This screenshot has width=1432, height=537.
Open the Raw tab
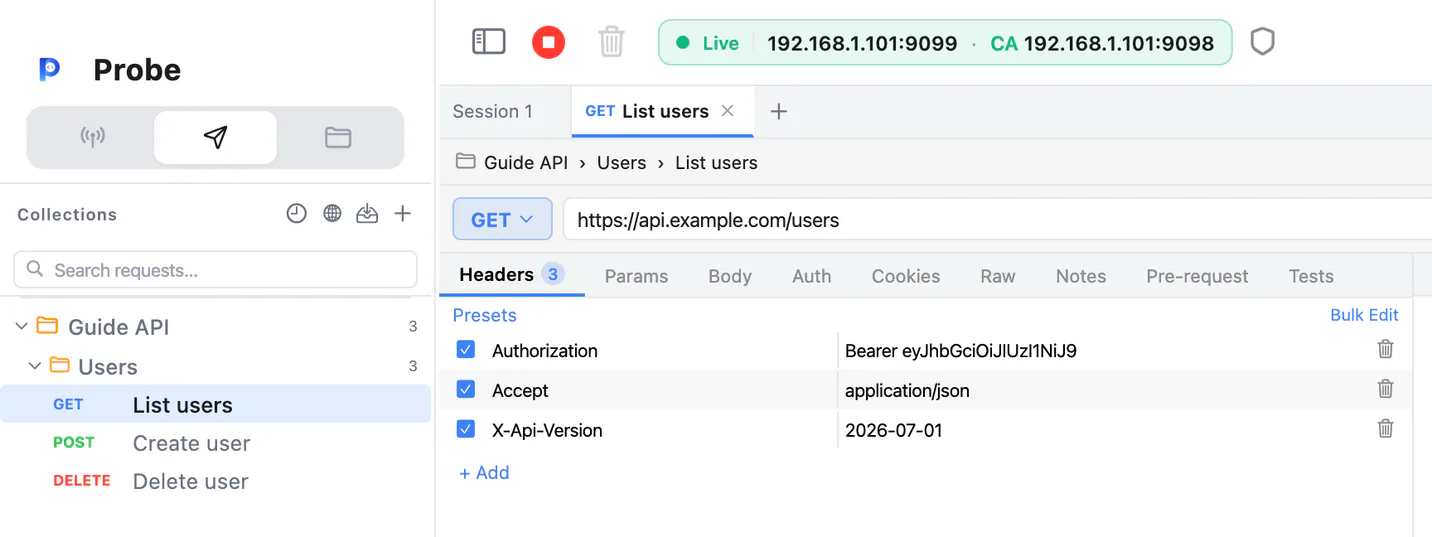(x=998, y=276)
